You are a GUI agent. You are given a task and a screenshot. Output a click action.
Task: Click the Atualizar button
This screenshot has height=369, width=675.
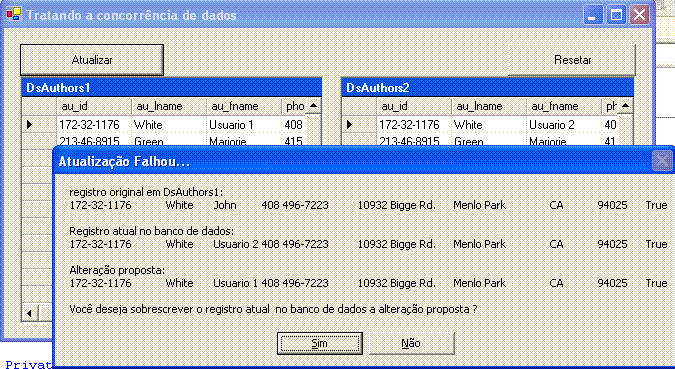click(x=92, y=59)
